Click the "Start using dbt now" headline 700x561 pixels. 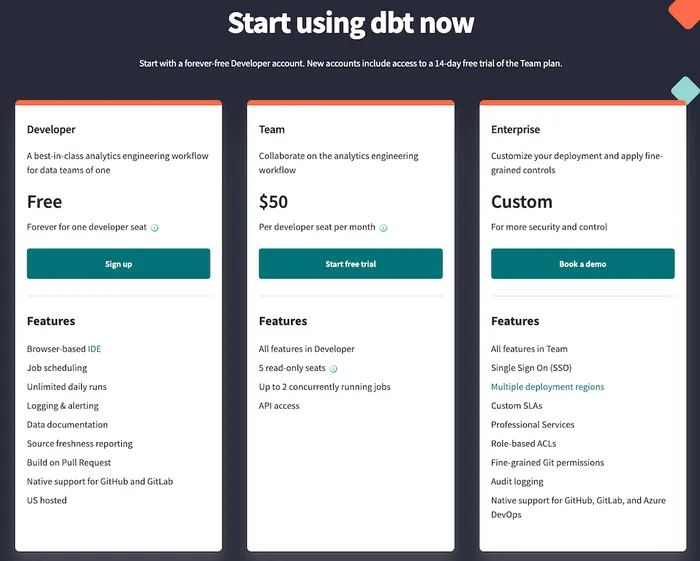coord(350,22)
